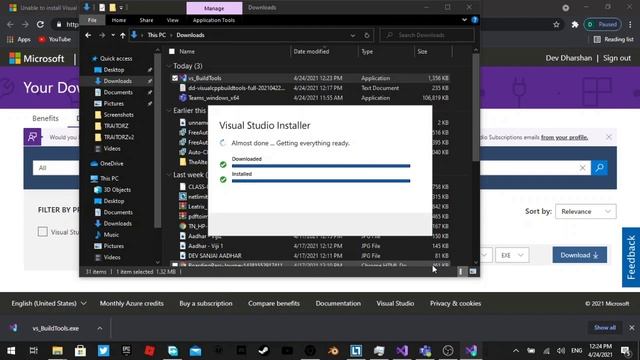Click the file list vertical scrollbar

click(476, 108)
